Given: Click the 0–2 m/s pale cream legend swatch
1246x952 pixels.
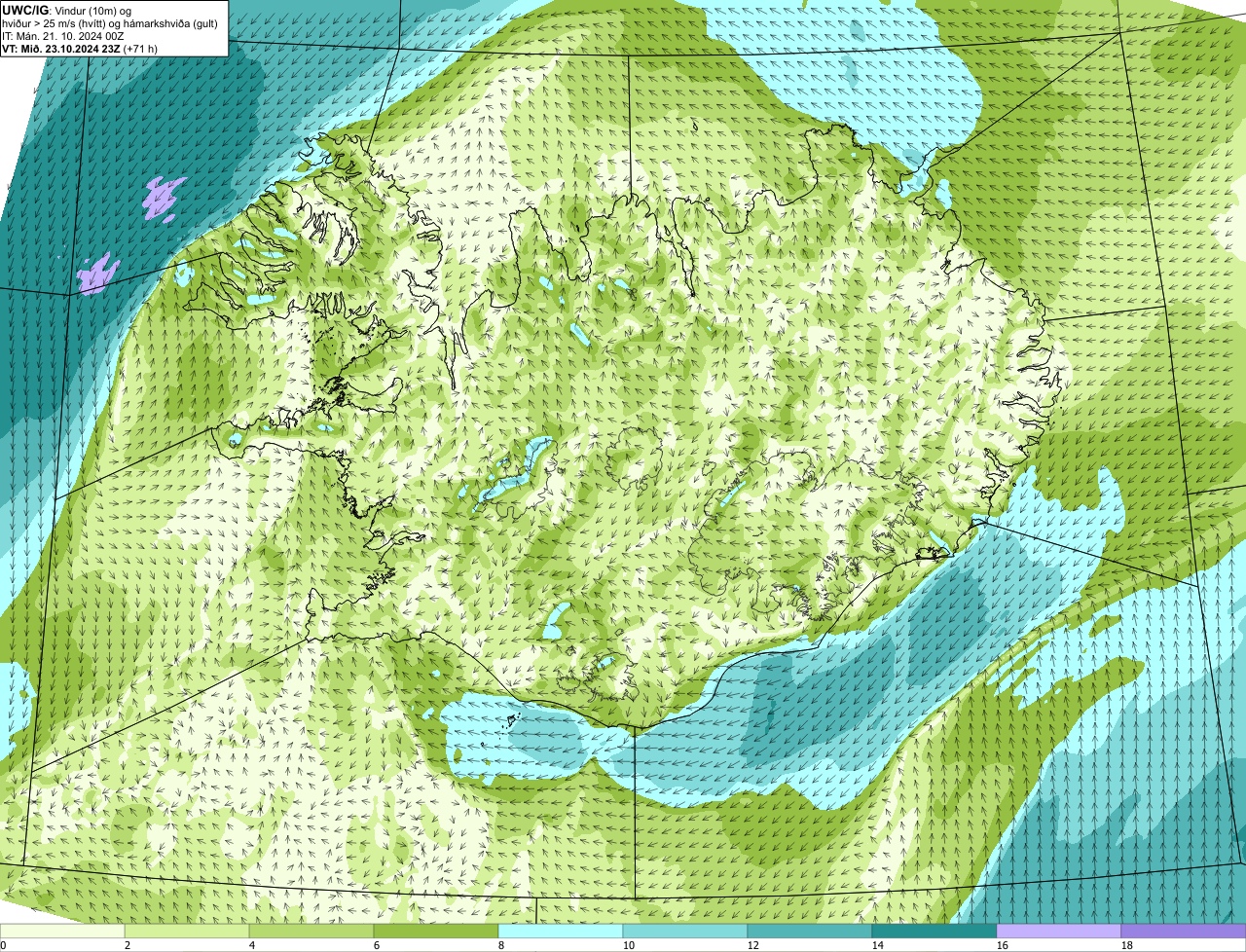Looking at the screenshot, I should tap(62, 932).
